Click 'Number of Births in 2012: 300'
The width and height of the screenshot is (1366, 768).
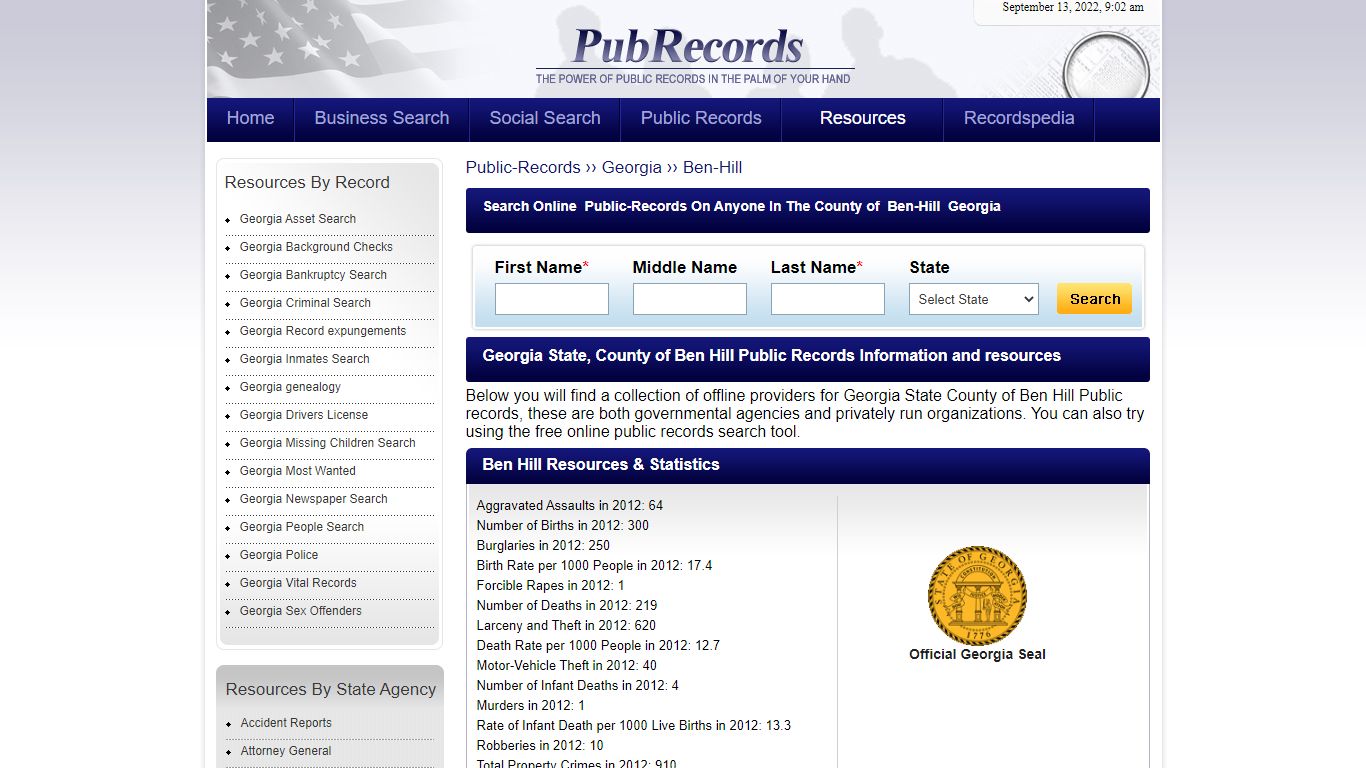(x=563, y=526)
